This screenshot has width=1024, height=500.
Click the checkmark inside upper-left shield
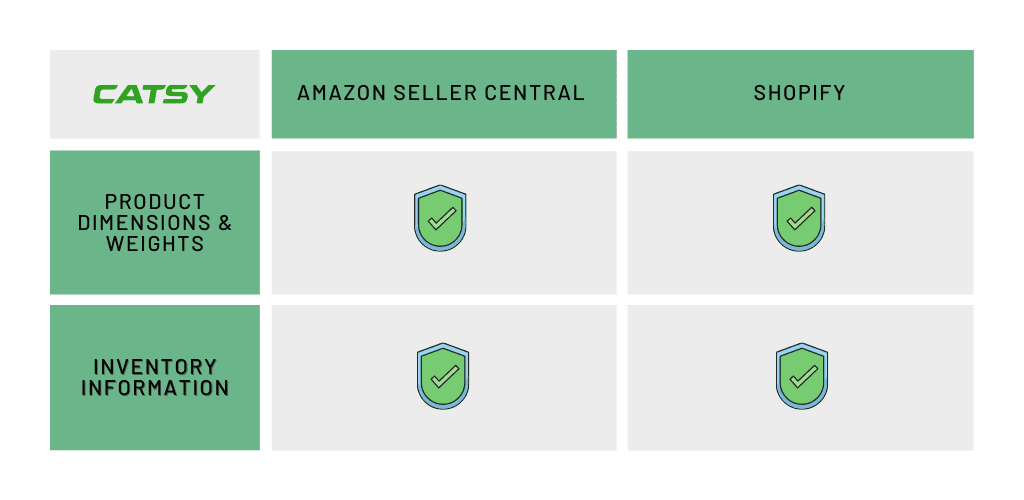tap(441, 219)
